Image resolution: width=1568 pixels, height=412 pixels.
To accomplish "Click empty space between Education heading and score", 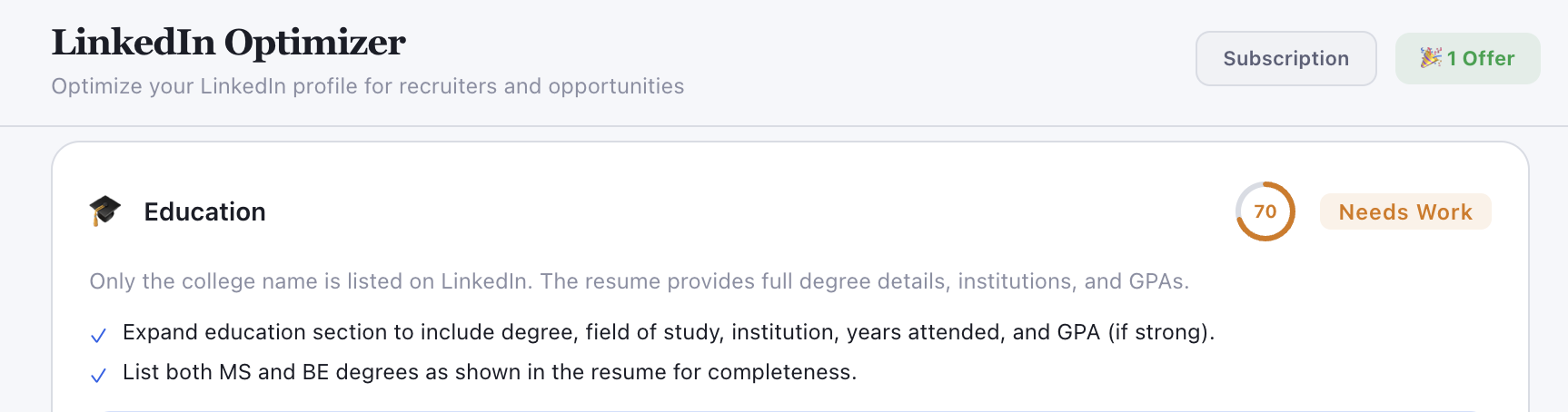I will click(745, 212).
